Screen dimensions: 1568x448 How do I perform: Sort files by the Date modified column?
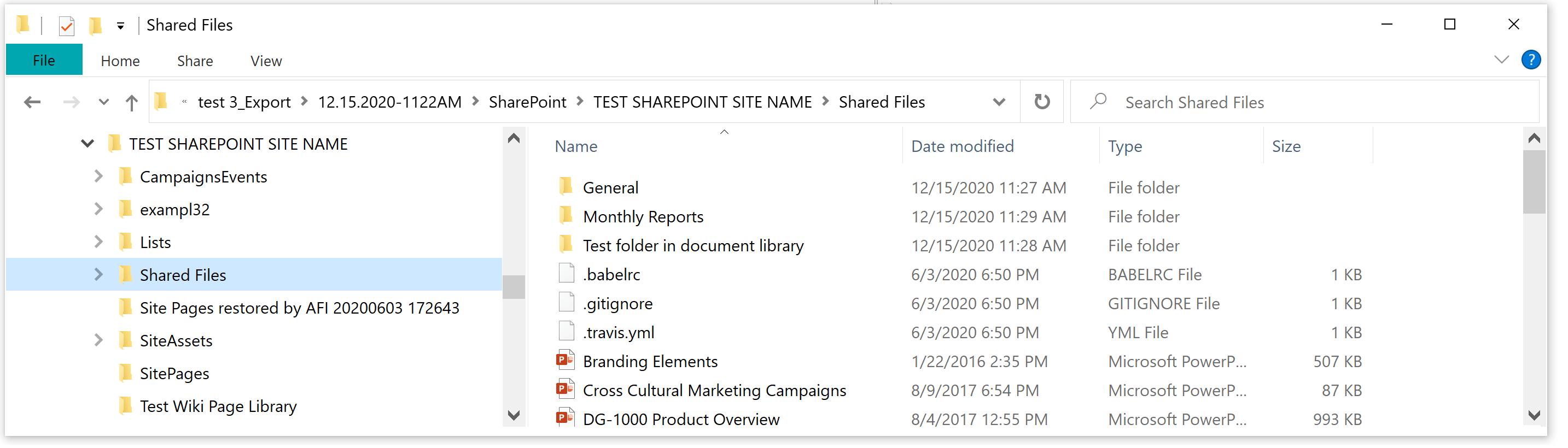961,146
